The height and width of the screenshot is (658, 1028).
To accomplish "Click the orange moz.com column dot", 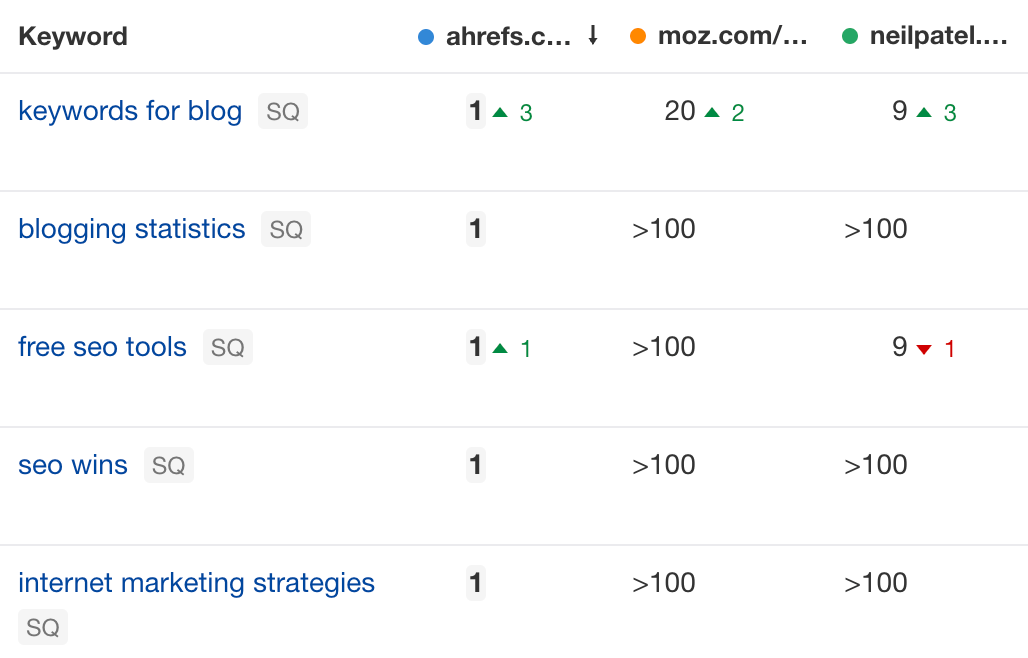I will [639, 35].
